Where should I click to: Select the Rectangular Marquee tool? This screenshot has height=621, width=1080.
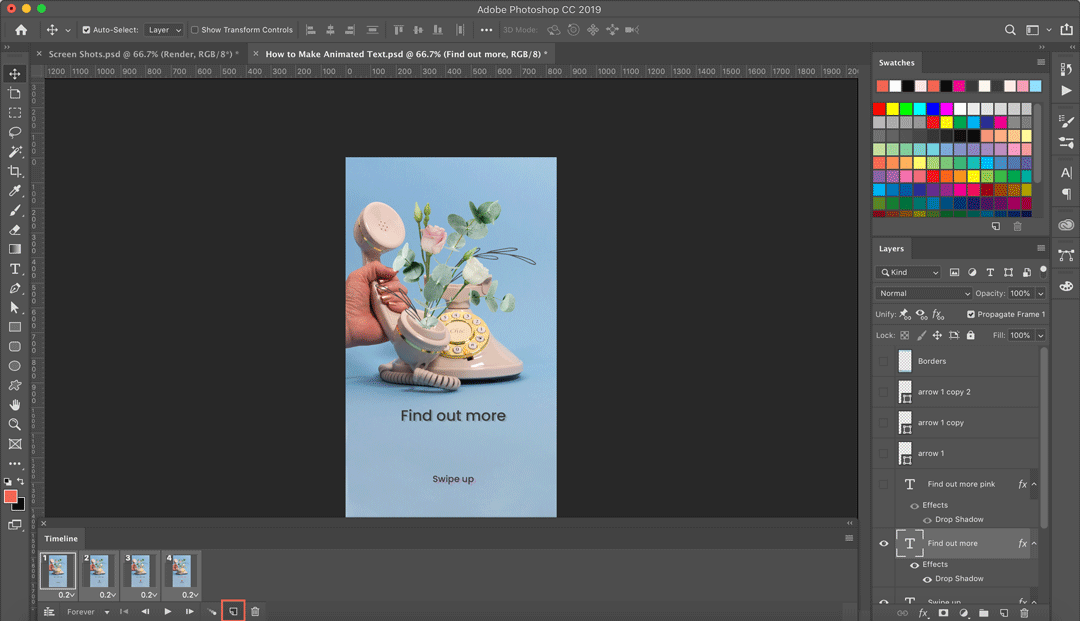click(14, 113)
